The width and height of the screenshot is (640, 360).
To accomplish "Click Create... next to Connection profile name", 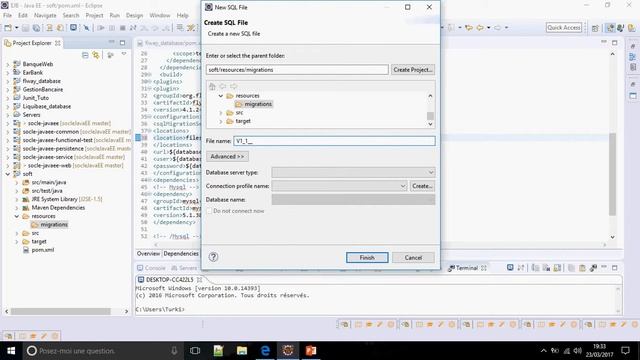I will coord(422,186).
